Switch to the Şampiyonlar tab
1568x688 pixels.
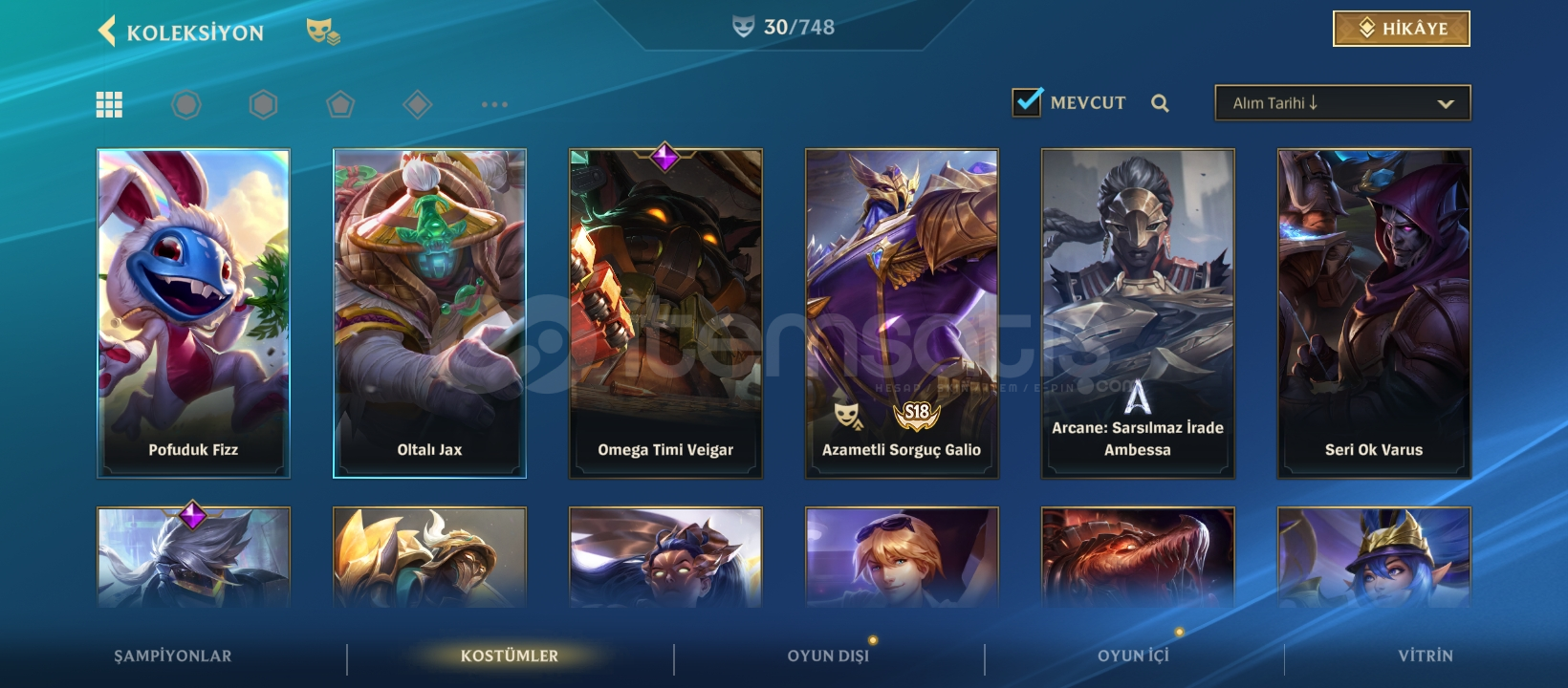point(173,656)
